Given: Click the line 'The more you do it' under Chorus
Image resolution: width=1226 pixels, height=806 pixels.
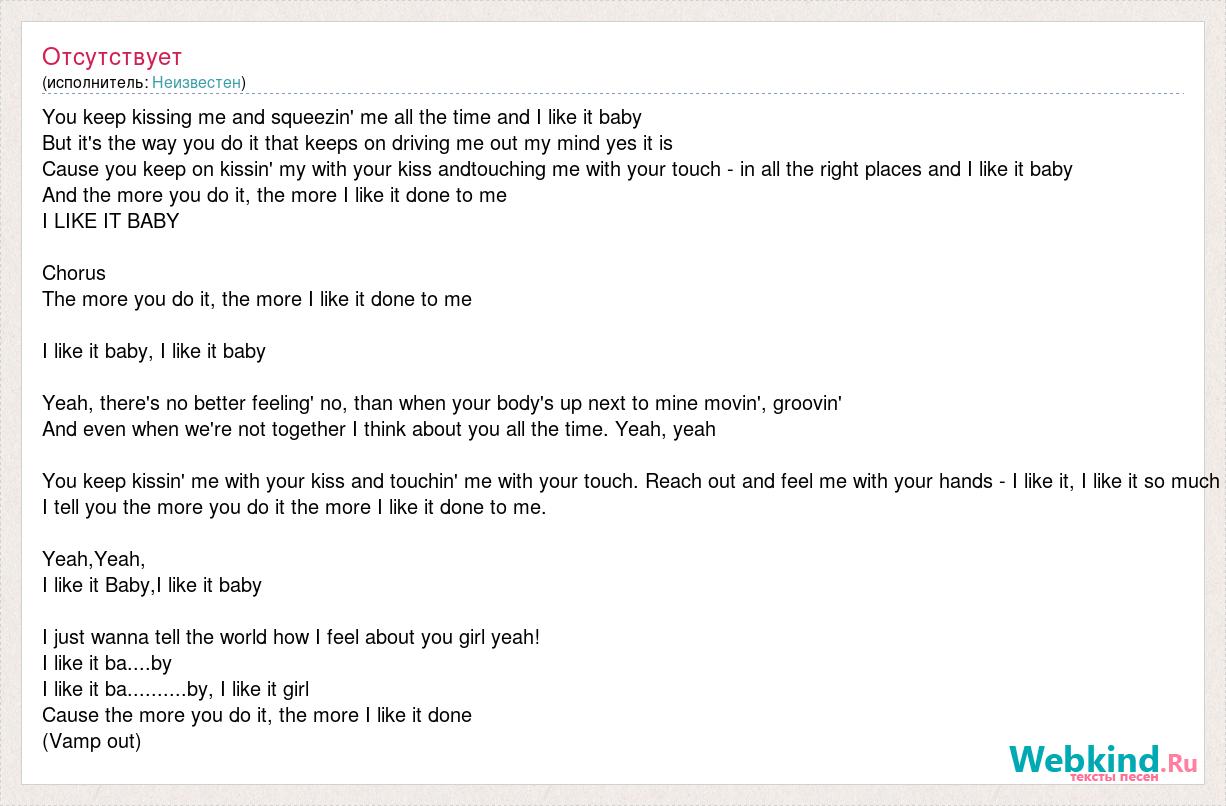Looking at the screenshot, I should coord(257,299).
